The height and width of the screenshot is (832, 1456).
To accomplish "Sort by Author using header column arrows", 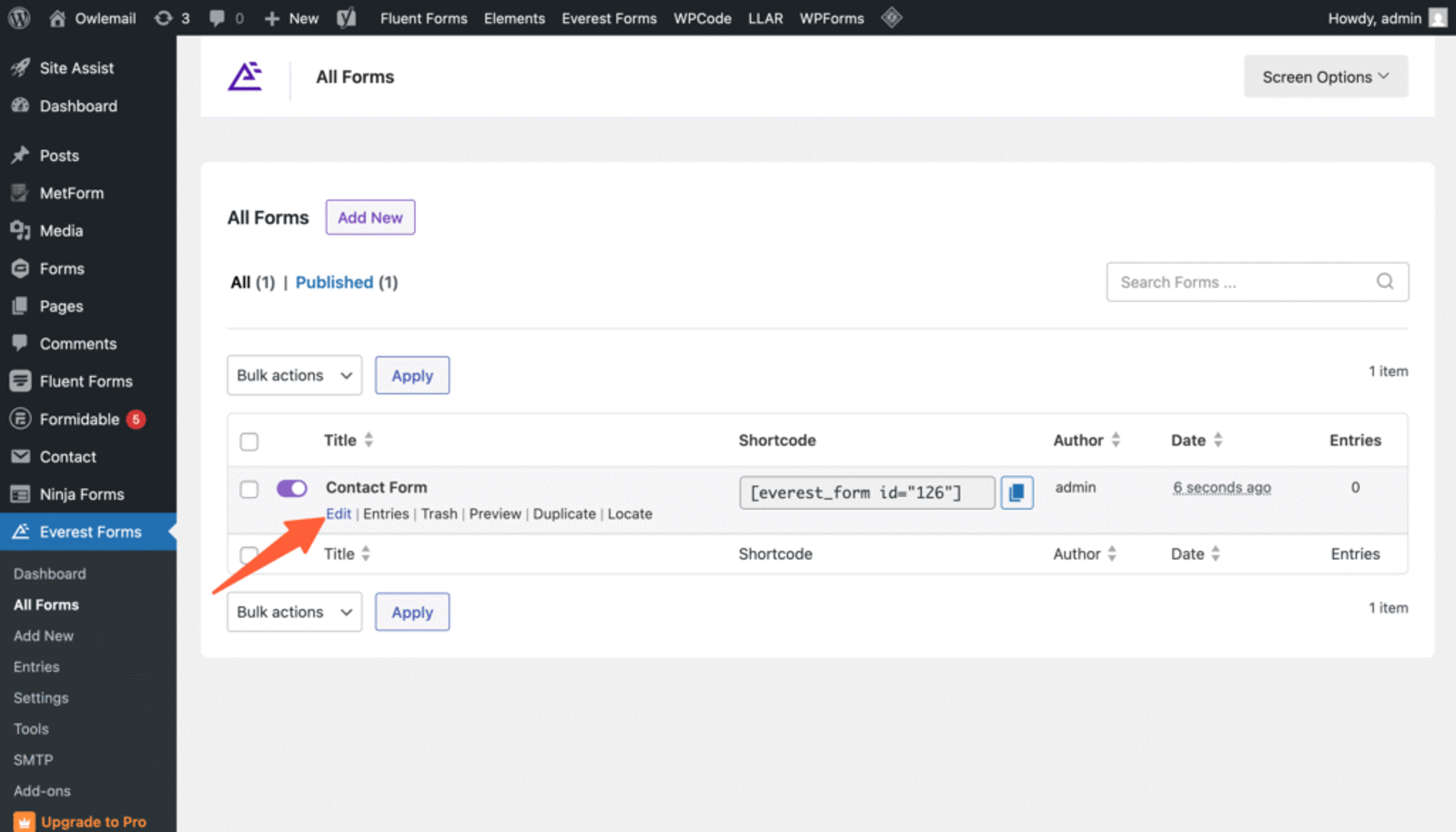I will click(x=1116, y=440).
